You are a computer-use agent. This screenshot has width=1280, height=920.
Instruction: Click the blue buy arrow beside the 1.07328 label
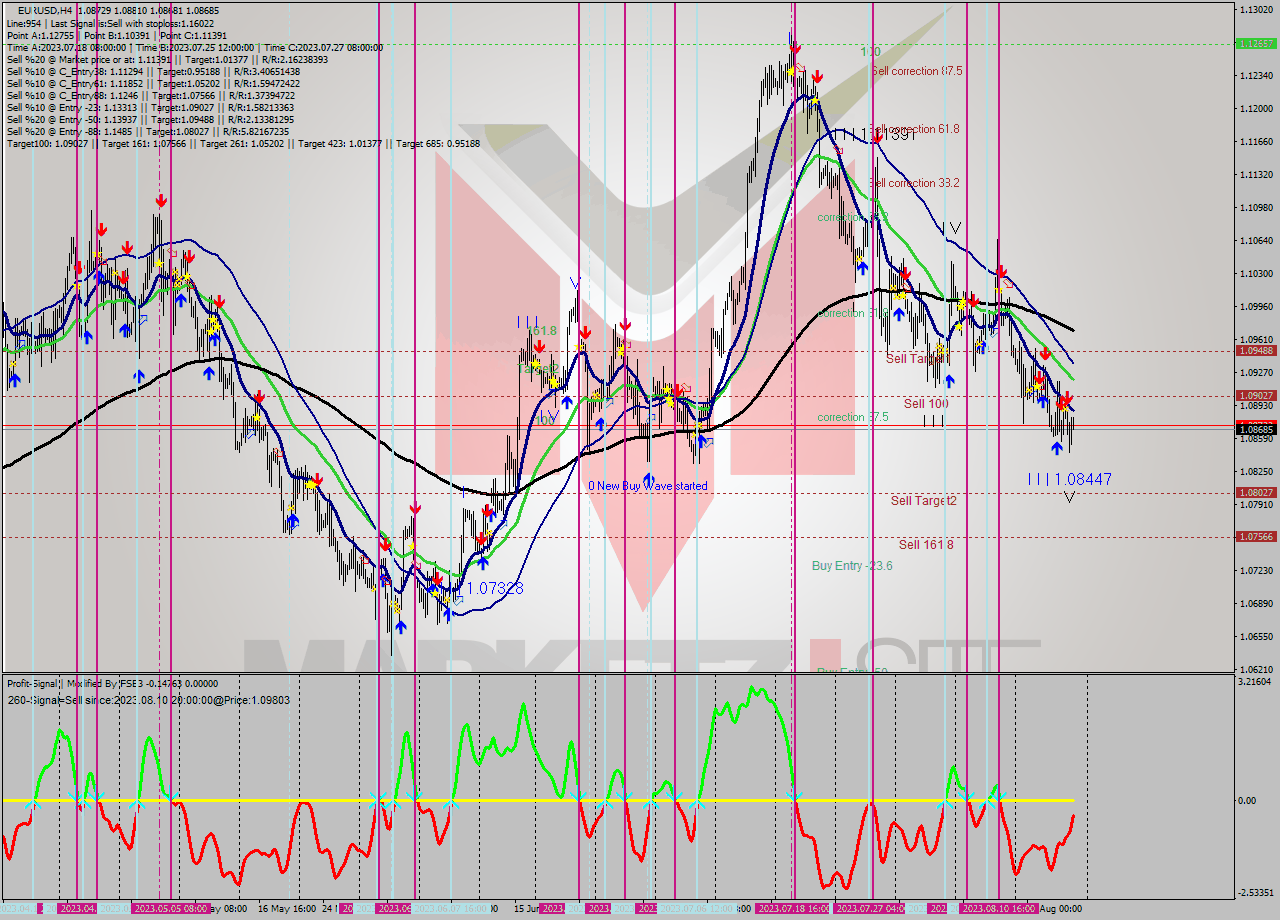tap(447, 613)
